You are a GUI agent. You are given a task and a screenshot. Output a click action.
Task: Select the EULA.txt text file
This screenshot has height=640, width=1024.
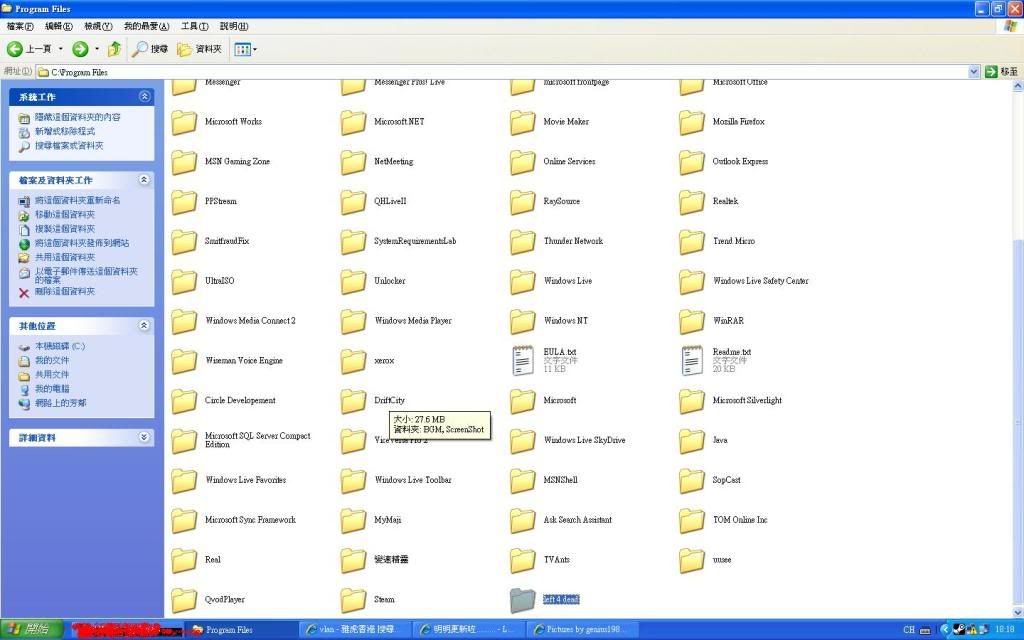524,360
